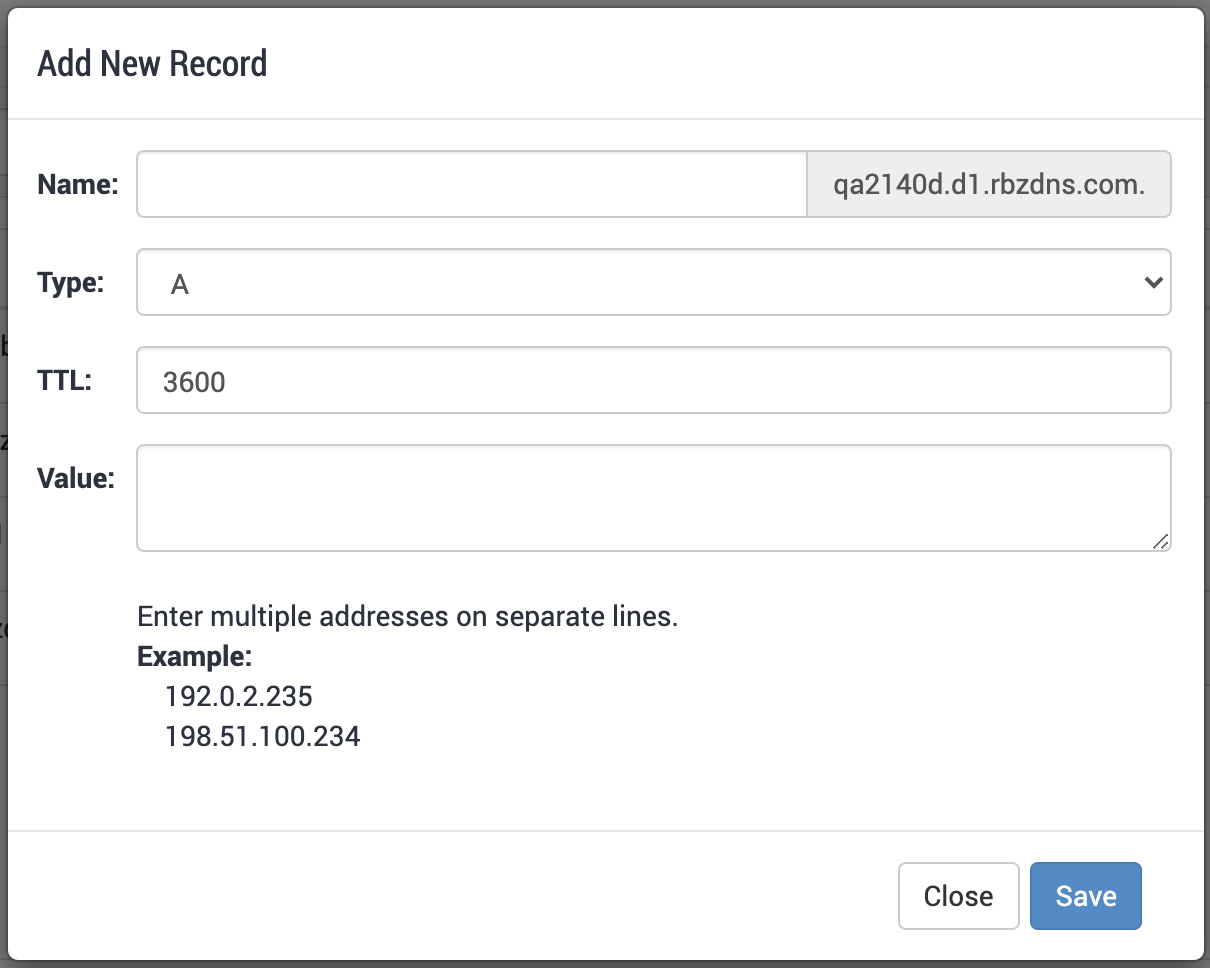Select the example address 192.0.2.235
The image size is (1210, 968).
point(238,696)
